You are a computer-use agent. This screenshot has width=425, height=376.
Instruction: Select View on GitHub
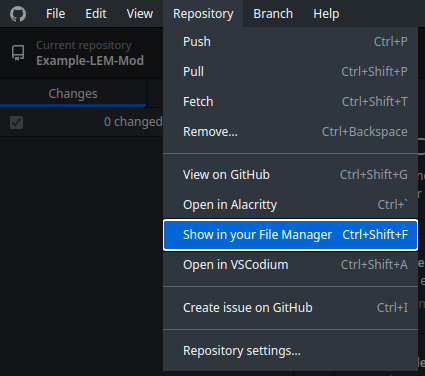point(290,175)
